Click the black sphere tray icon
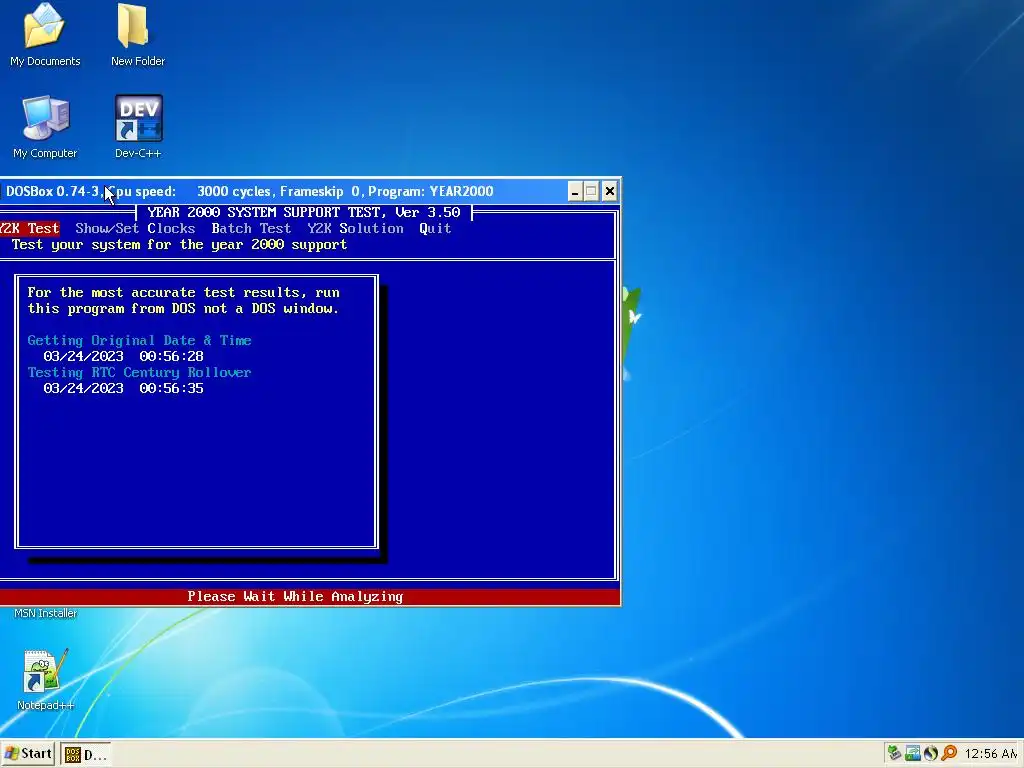This screenshot has height=768, width=1024. [x=931, y=753]
